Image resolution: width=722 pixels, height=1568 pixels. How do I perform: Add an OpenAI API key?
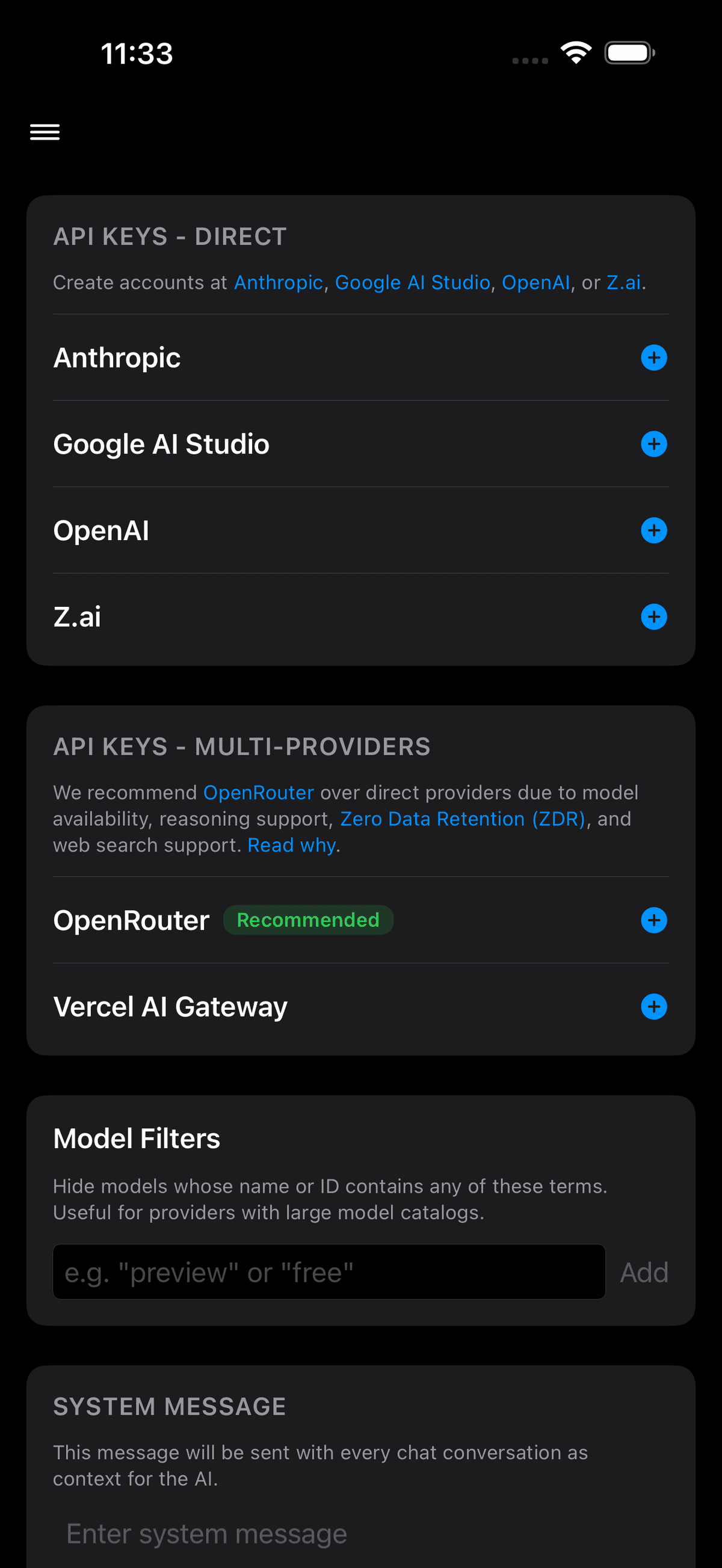click(x=654, y=530)
